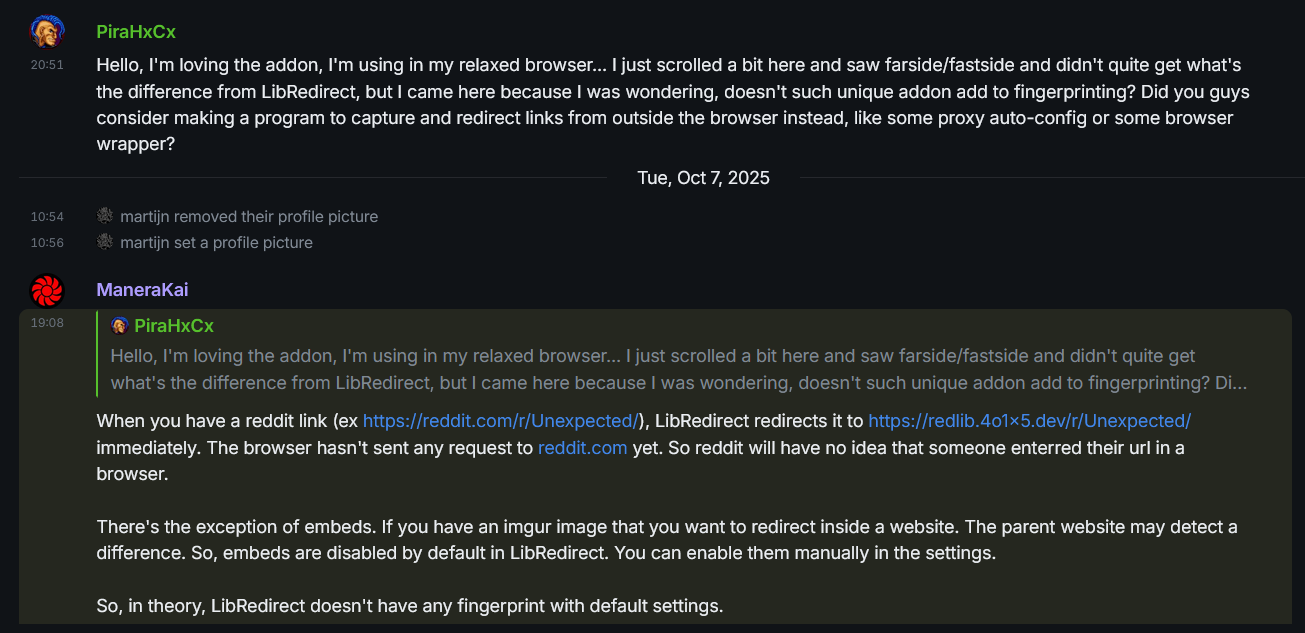The height and width of the screenshot is (633, 1305).
Task: Click PiraHxCx's profile avatar at top
Action: pos(47,32)
